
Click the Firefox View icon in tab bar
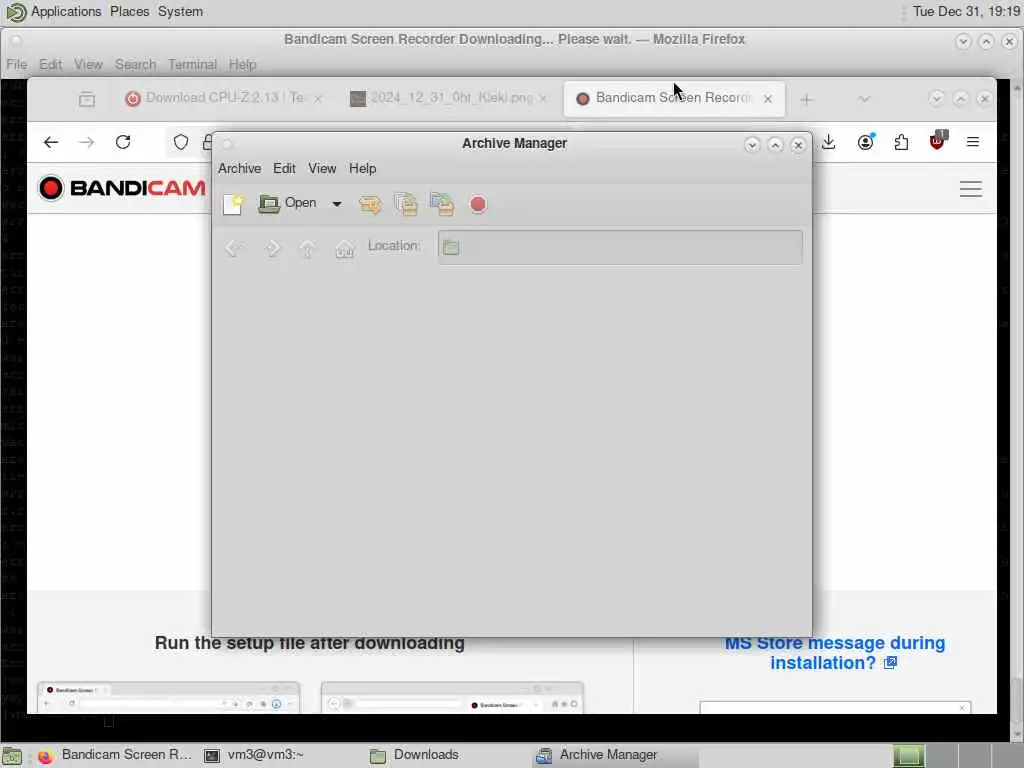pyautogui.click(x=87, y=99)
